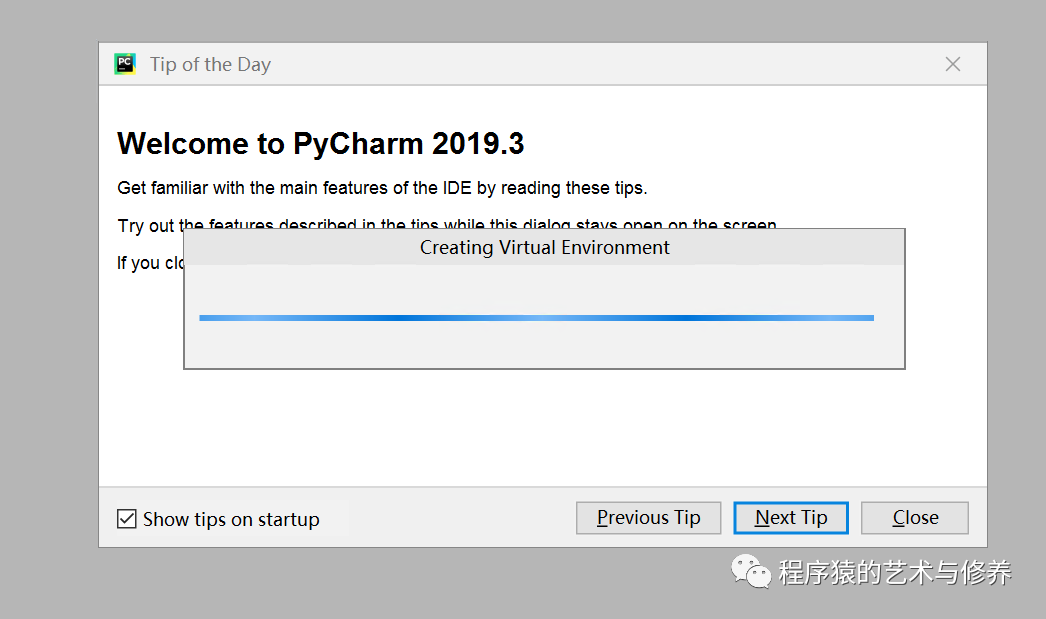Screen dimensions: 1046x619
Task: Click empty space below the progress bar in the popup
Action: click(544, 345)
